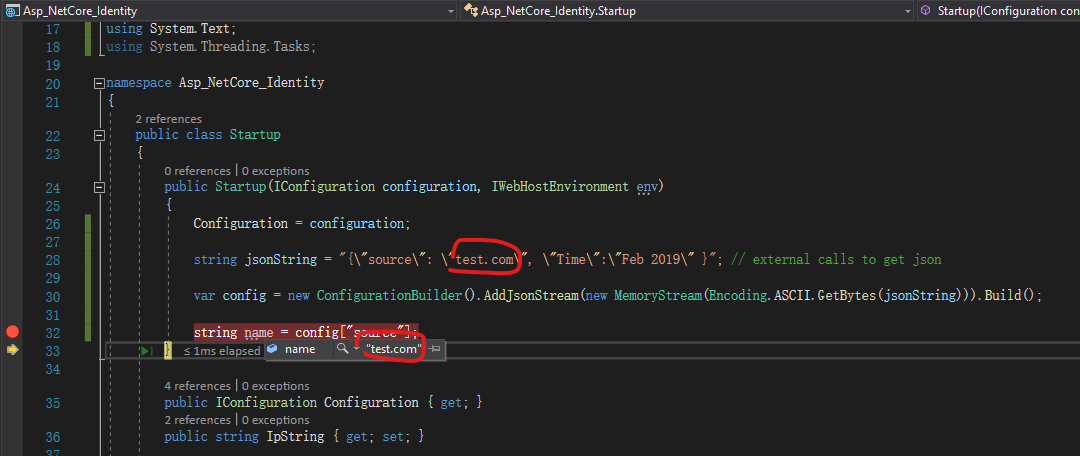Click the yellow current-statement arrow in margin
The height and width of the screenshot is (456, 1080).
pyautogui.click(x=12, y=351)
